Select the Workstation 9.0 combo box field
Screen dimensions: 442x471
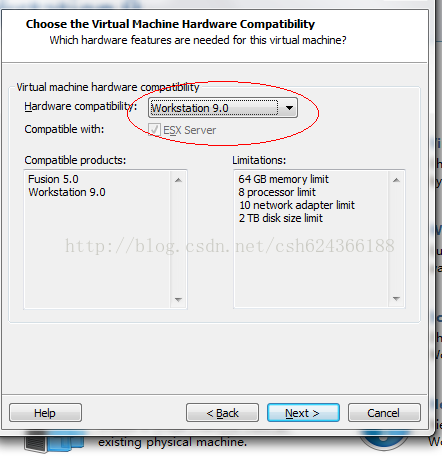pyautogui.click(x=223, y=108)
